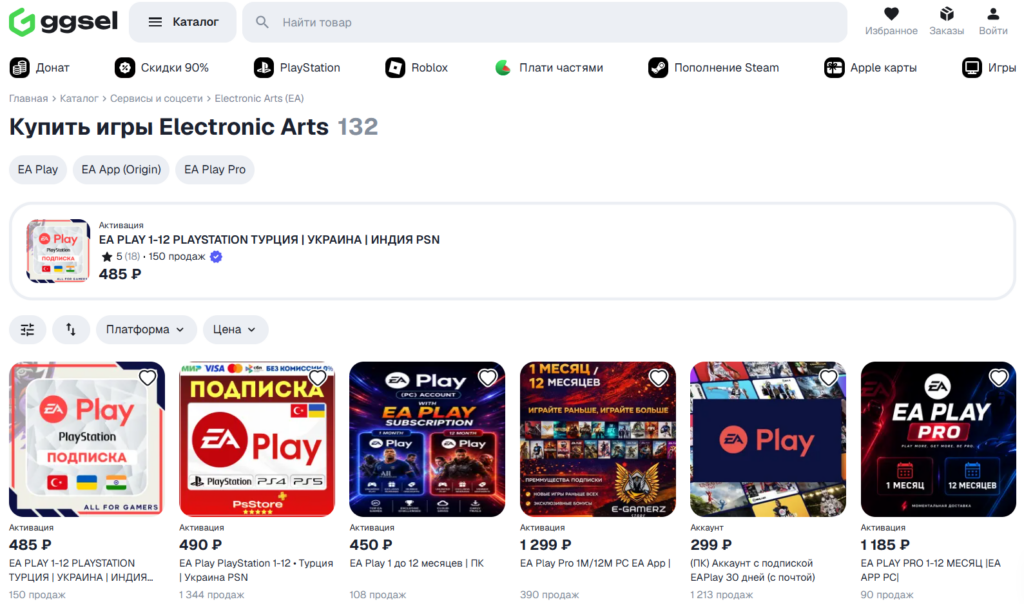Open Пополнение Steam category
The height and width of the screenshot is (604, 1024).
point(713,67)
